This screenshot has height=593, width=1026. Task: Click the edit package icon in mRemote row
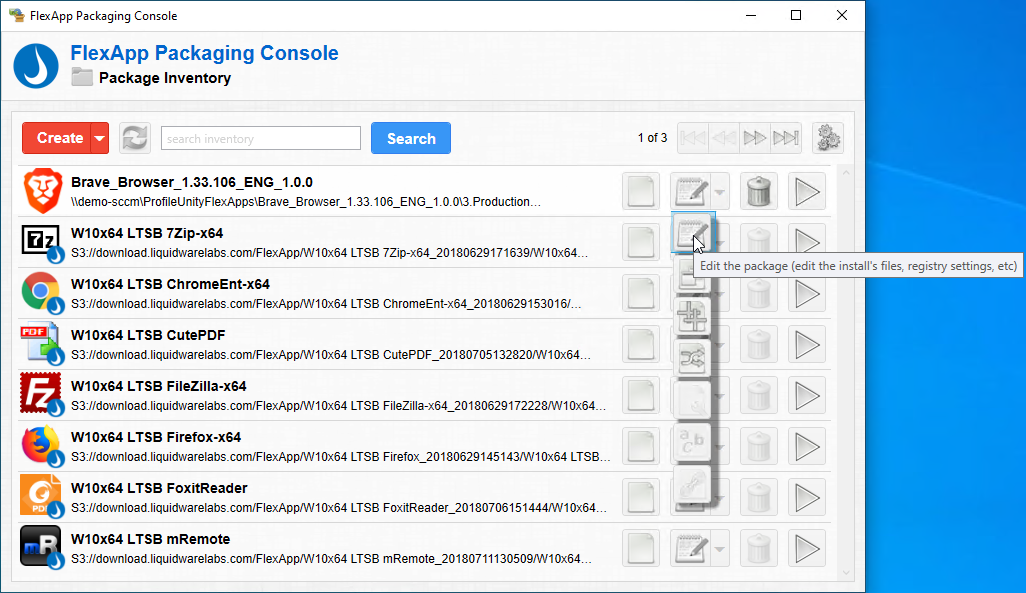click(690, 547)
